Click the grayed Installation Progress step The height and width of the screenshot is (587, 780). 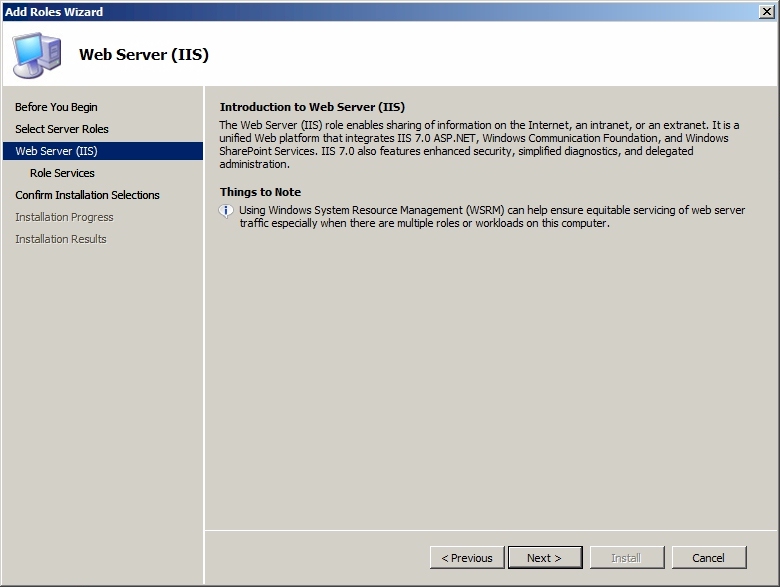click(x=64, y=217)
